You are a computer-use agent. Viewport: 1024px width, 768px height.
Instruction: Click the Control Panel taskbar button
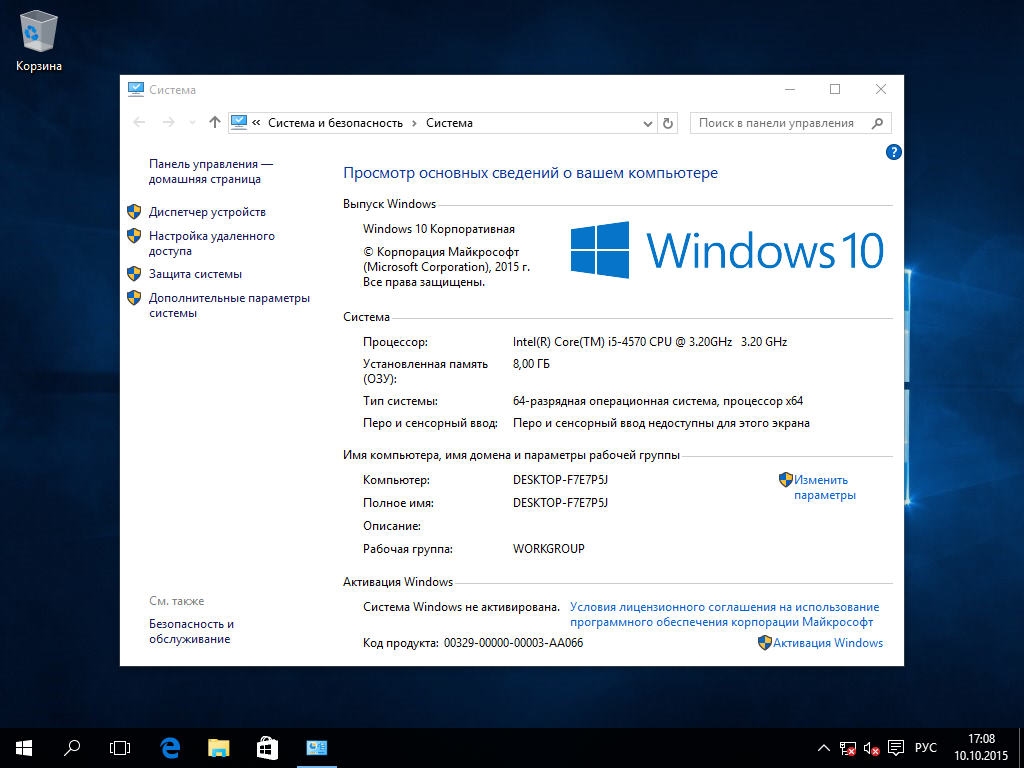pyautogui.click(x=317, y=748)
